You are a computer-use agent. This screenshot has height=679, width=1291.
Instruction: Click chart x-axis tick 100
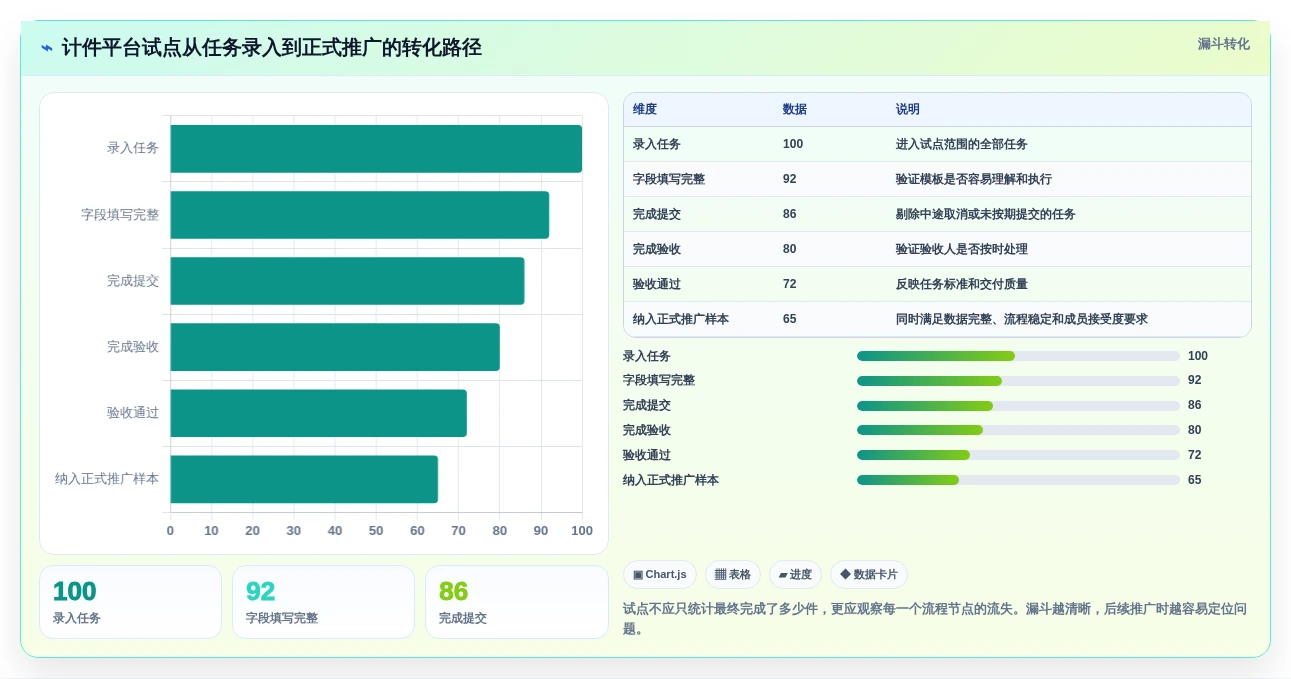[582, 531]
